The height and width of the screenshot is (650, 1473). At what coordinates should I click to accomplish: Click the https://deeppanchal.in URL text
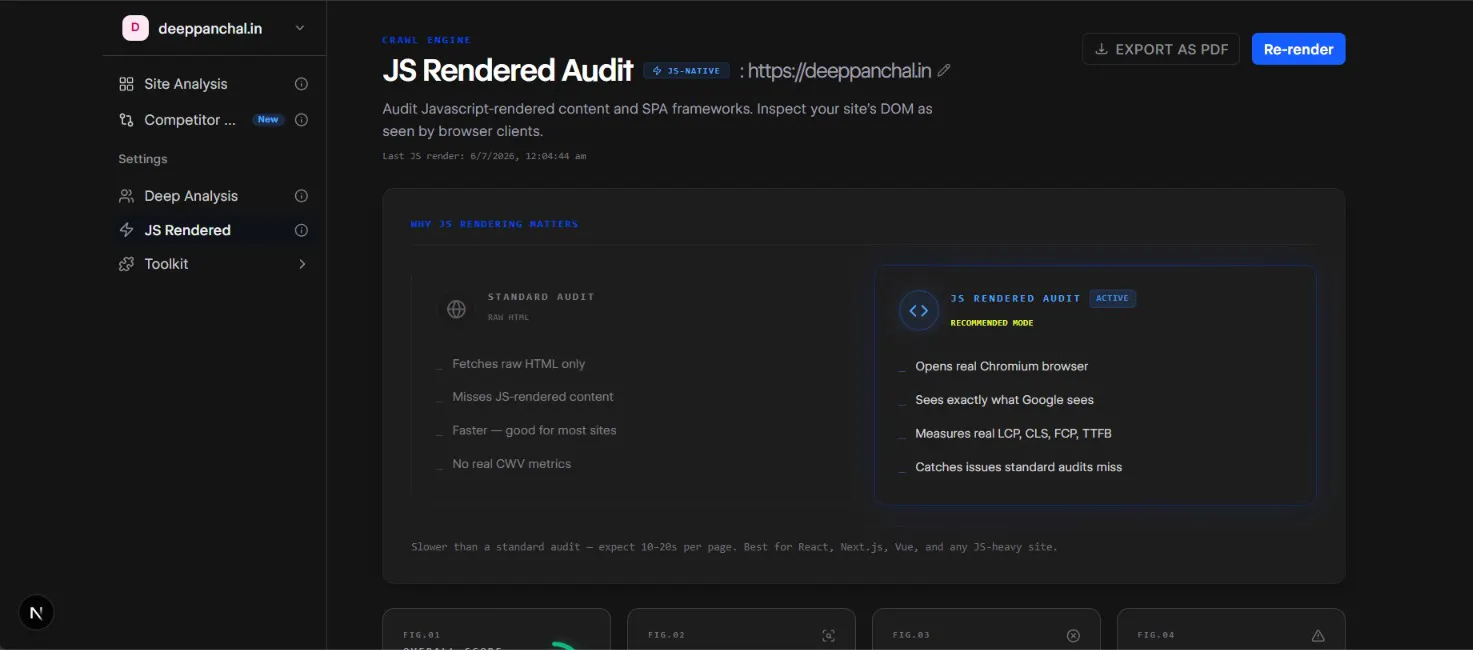840,71
